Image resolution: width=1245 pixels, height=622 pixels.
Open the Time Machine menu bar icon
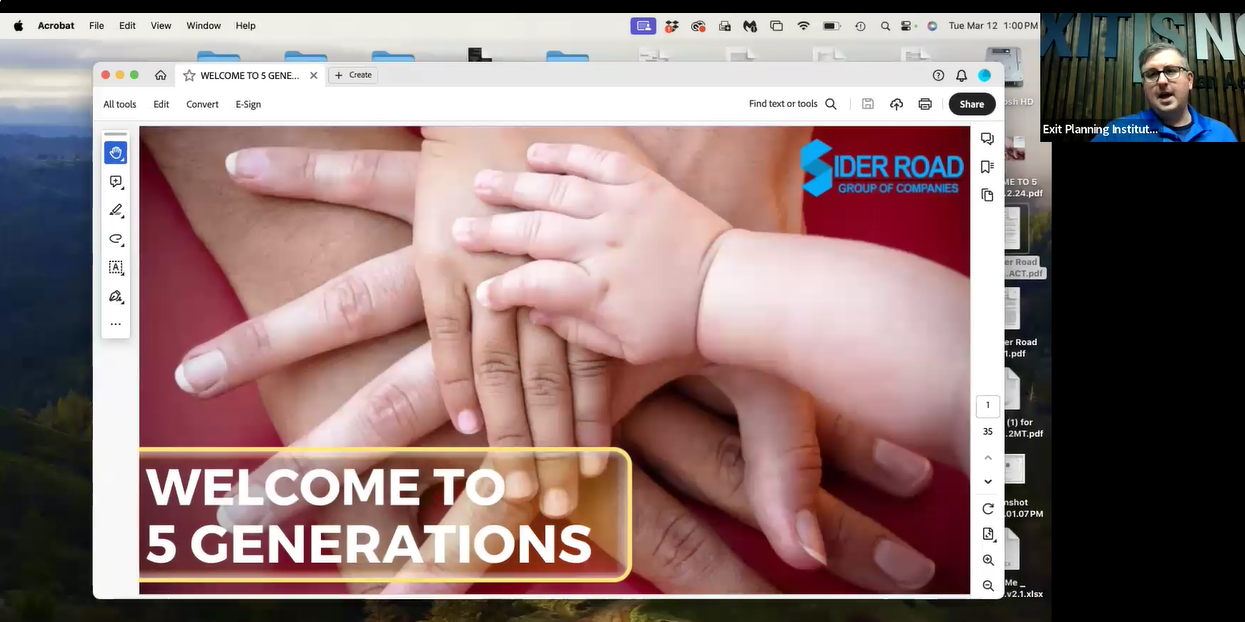click(860, 26)
